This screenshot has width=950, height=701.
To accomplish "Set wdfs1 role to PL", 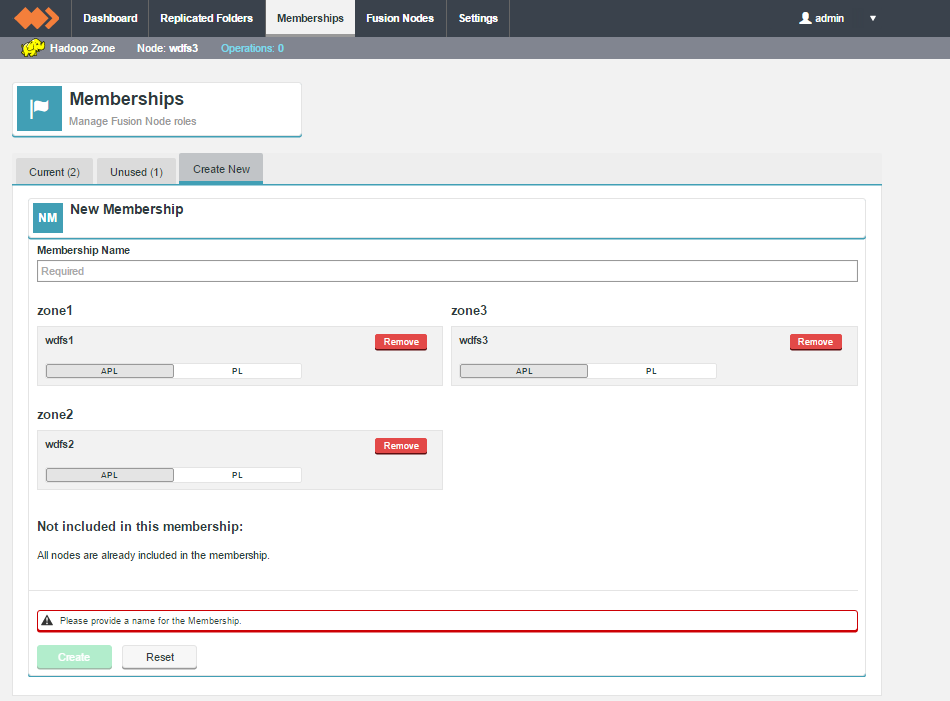I will point(238,371).
